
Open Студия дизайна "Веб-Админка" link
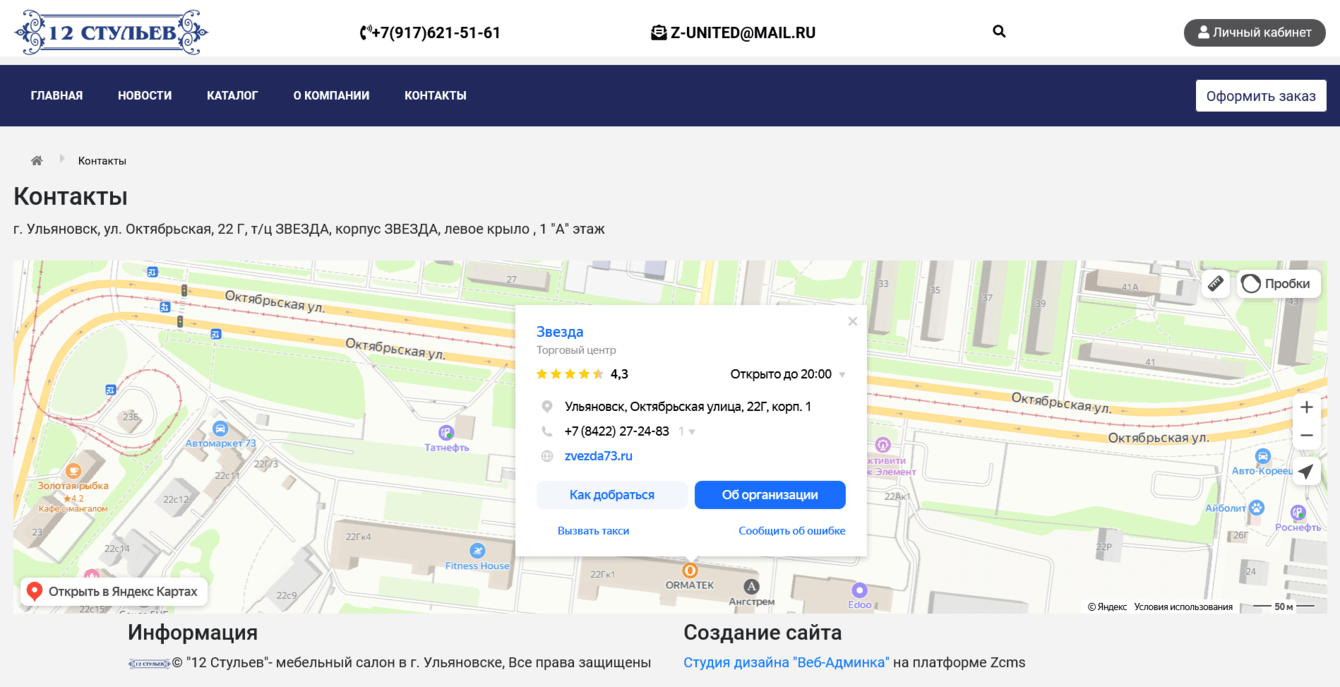click(786, 663)
